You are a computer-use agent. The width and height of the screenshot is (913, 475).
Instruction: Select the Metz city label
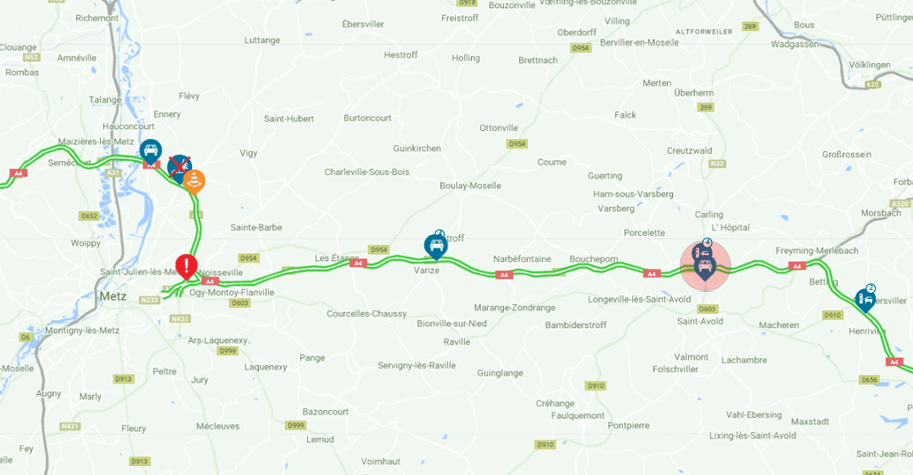click(x=112, y=296)
